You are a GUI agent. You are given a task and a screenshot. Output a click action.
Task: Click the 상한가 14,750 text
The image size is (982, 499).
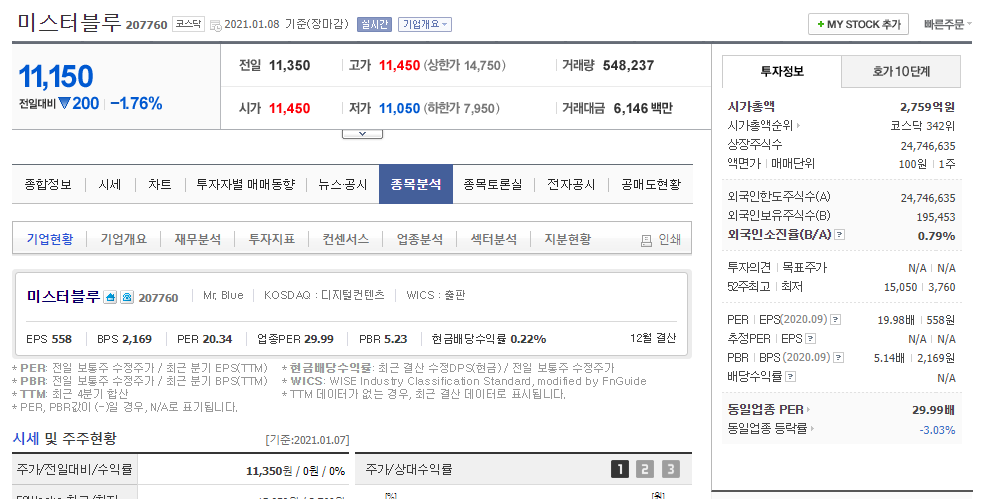point(465,65)
